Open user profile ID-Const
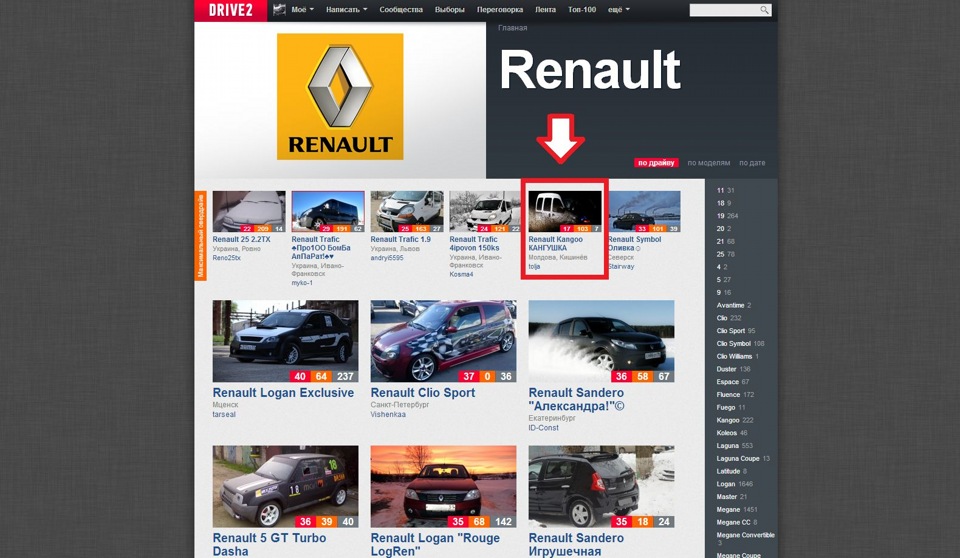This screenshot has width=960, height=558. pyautogui.click(x=544, y=428)
